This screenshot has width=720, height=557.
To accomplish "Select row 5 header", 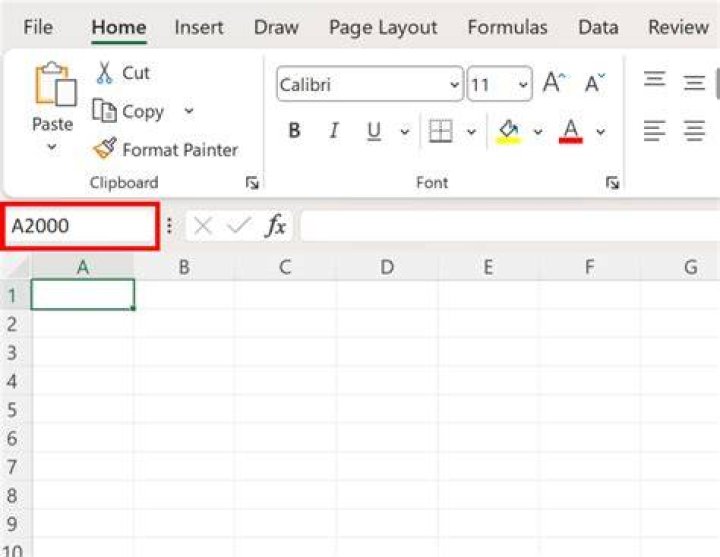I will click(15, 409).
